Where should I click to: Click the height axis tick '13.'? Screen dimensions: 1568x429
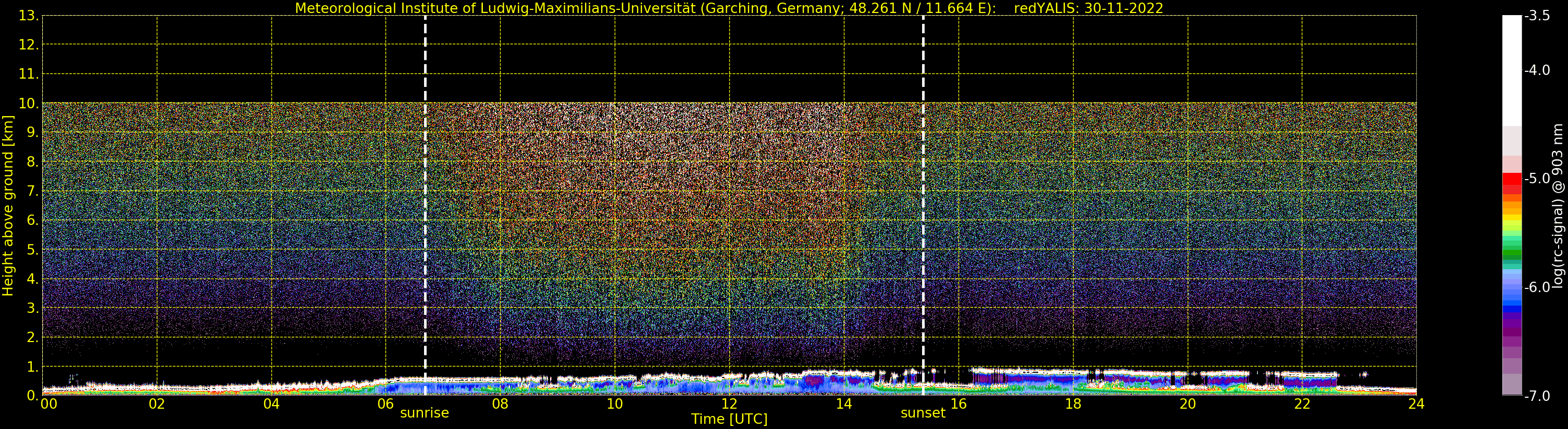coord(29,16)
